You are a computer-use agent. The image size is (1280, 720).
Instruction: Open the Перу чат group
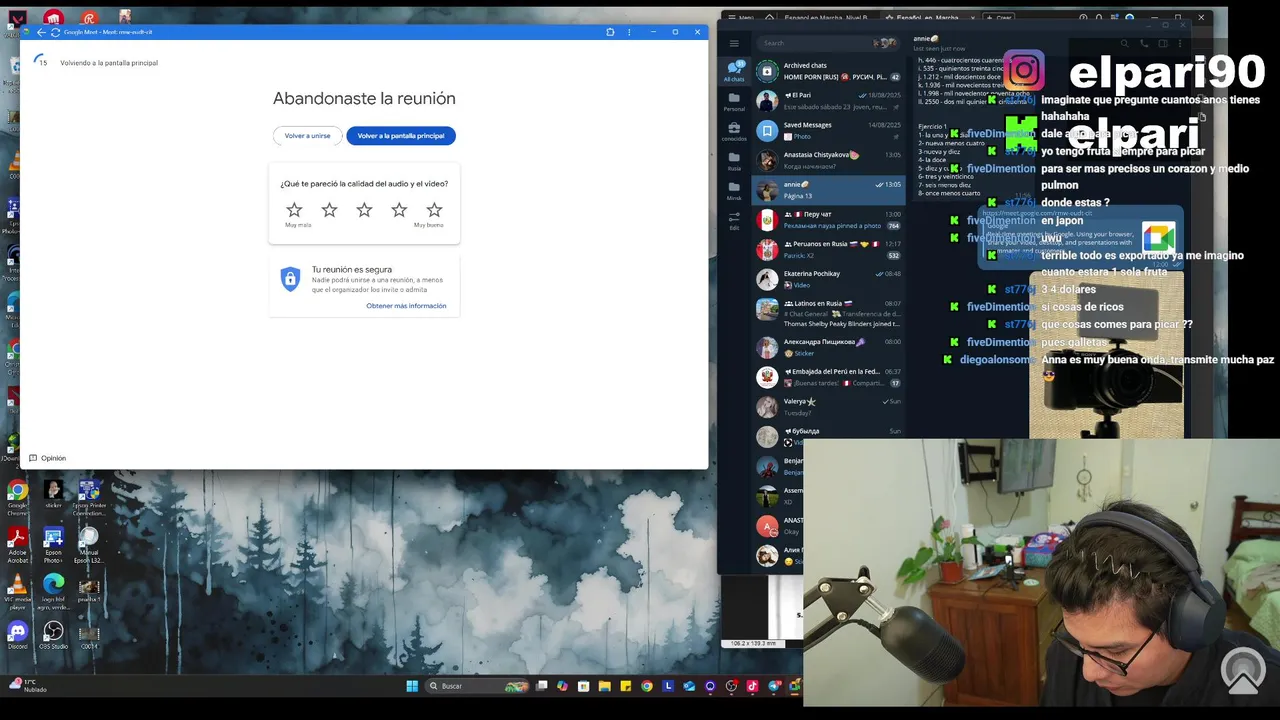point(828,220)
